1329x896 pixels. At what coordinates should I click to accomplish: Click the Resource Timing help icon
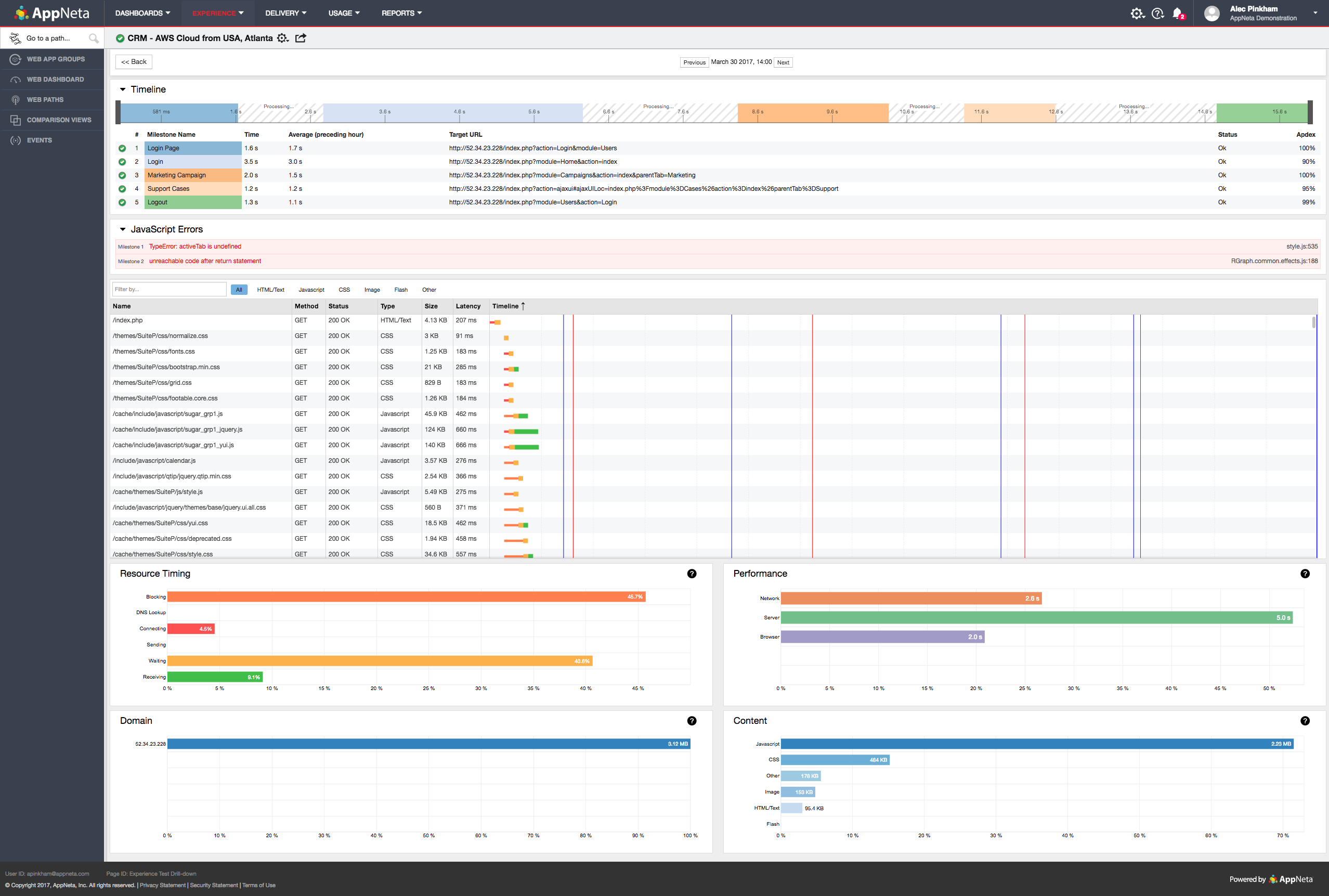click(x=692, y=574)
